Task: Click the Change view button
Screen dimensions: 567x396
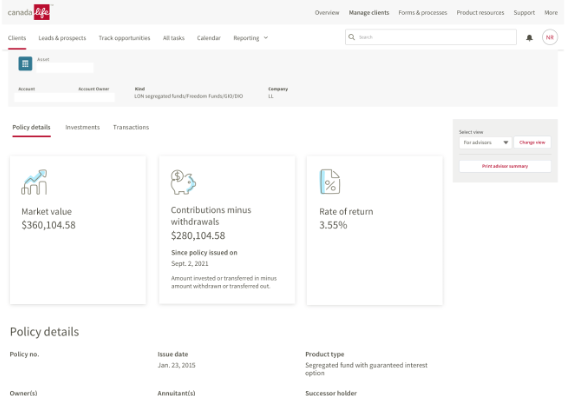Action: point(532,142)
